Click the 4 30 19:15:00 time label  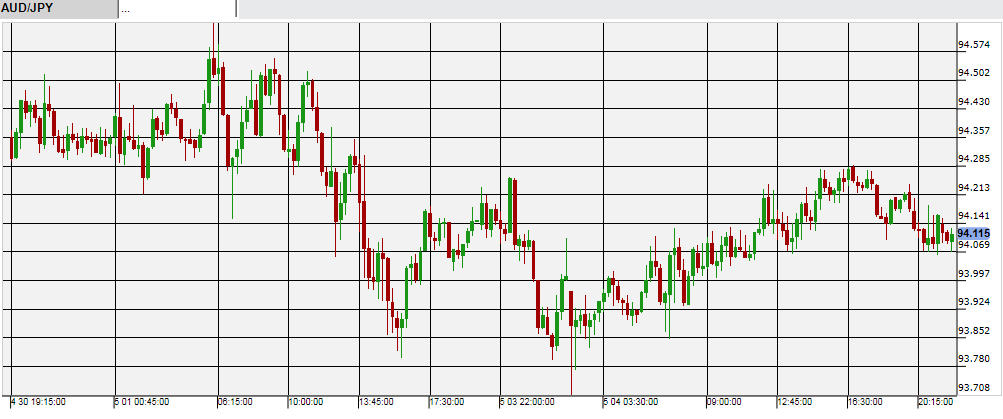[38, 402]
